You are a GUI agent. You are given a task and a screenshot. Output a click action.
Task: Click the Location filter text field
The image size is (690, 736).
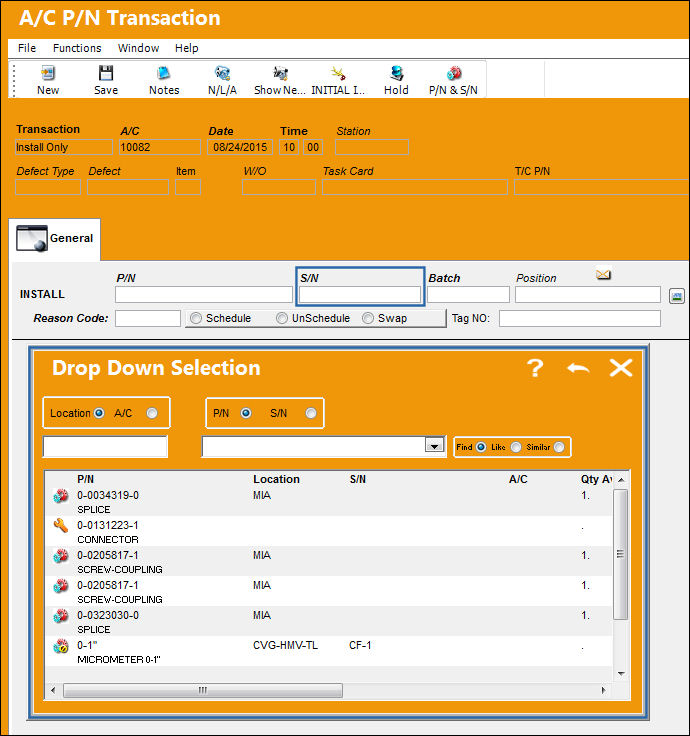click(105, 446)
